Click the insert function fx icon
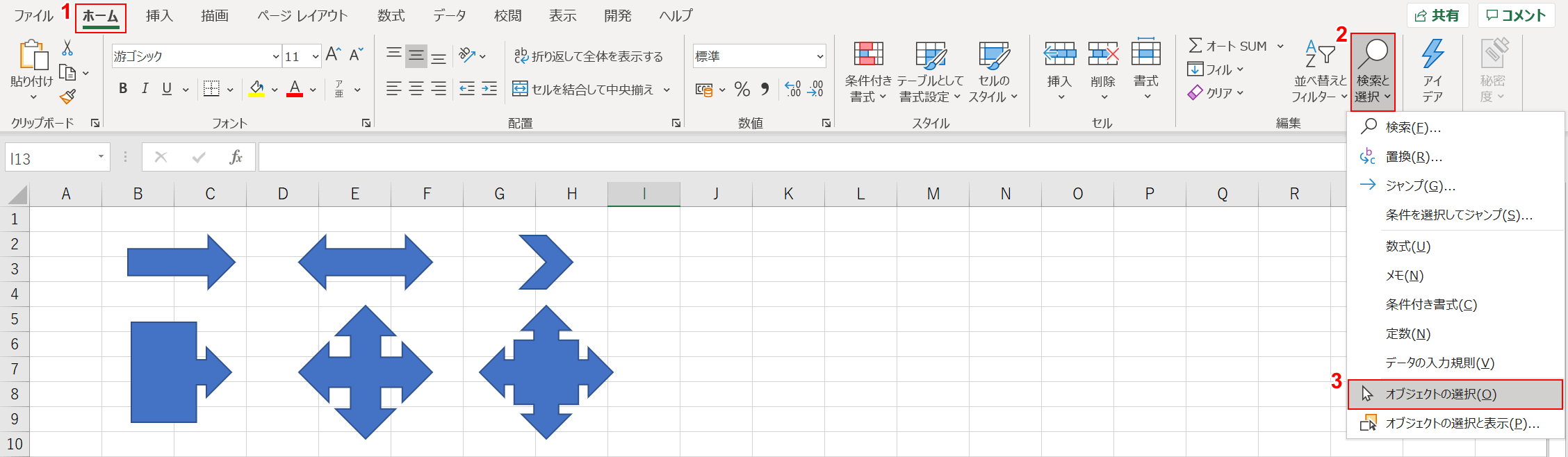Image resolution: width=1568 pixels, height=457 pixels. click(236, 158)
